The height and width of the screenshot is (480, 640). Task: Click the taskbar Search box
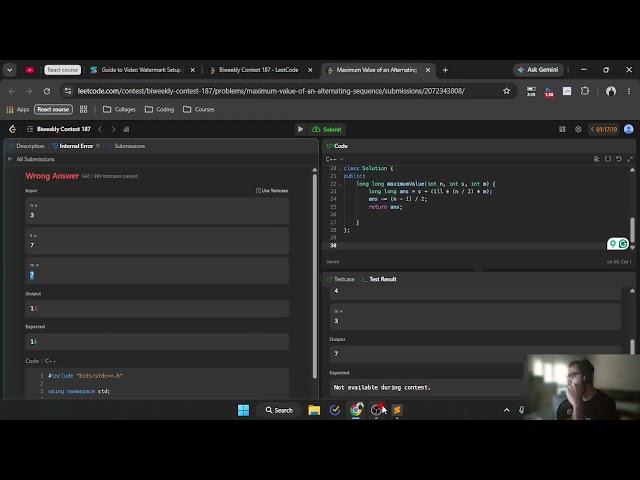279,410
